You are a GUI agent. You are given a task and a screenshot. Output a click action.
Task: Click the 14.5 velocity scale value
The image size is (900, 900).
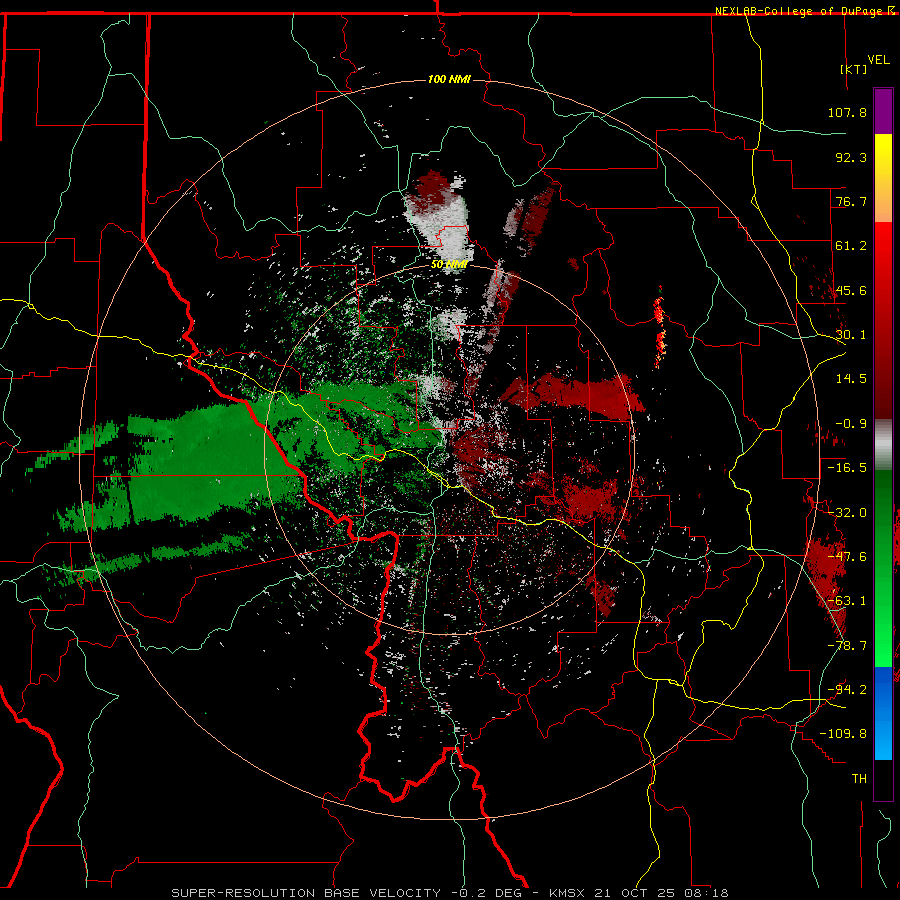(x=851, y=379)
